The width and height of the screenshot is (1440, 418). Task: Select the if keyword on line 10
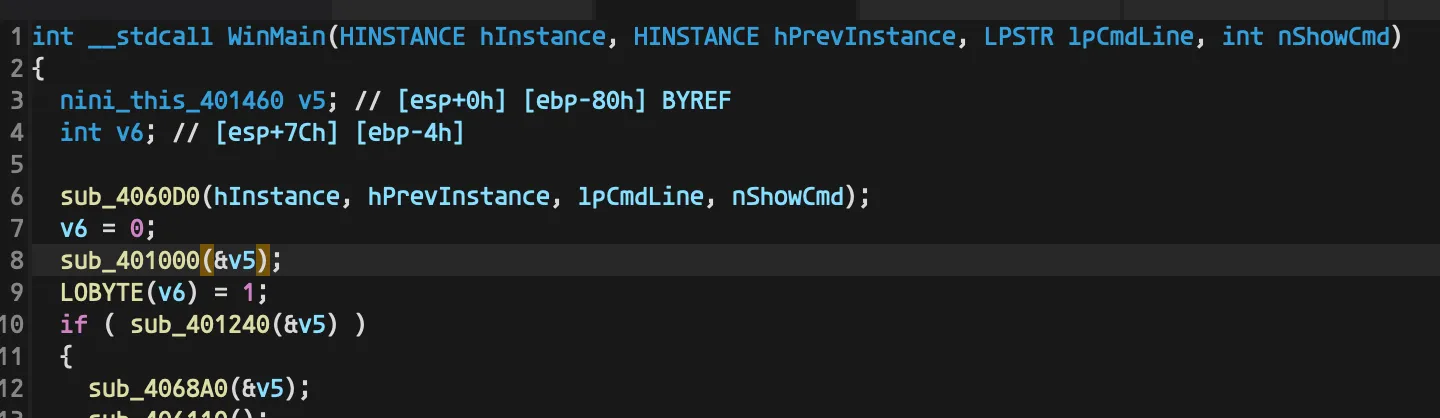[x=74, y=324]
